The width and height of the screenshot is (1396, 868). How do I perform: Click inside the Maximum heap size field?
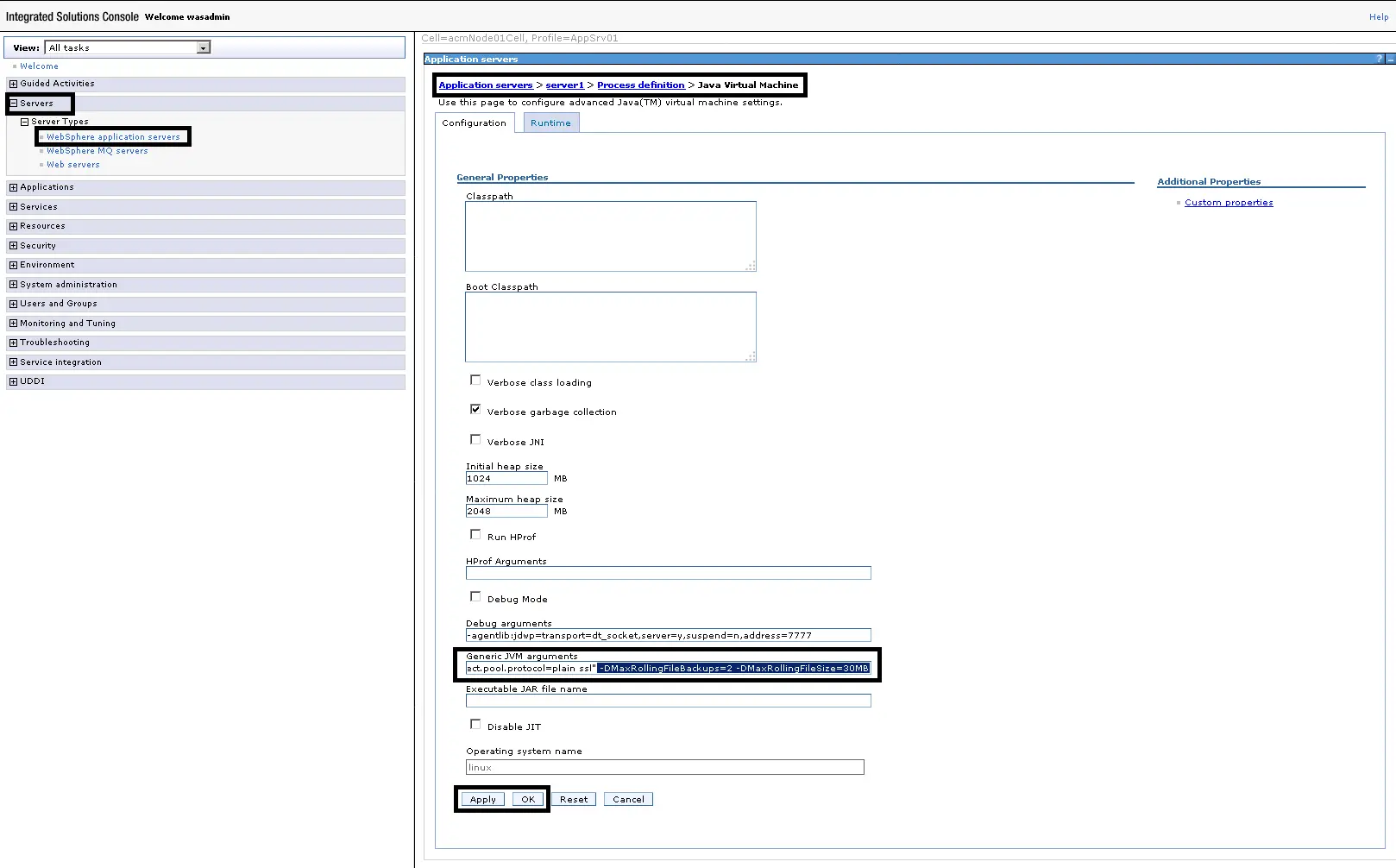[506, 511]
